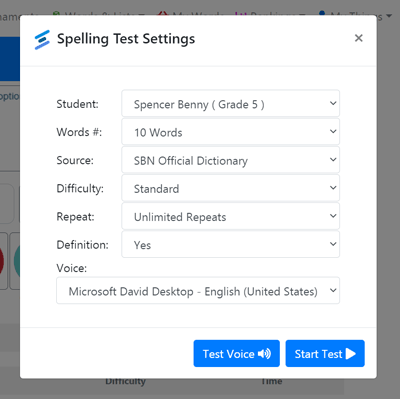Click the Voice: label
Screen dimensions: 400x399
(72, 268)
